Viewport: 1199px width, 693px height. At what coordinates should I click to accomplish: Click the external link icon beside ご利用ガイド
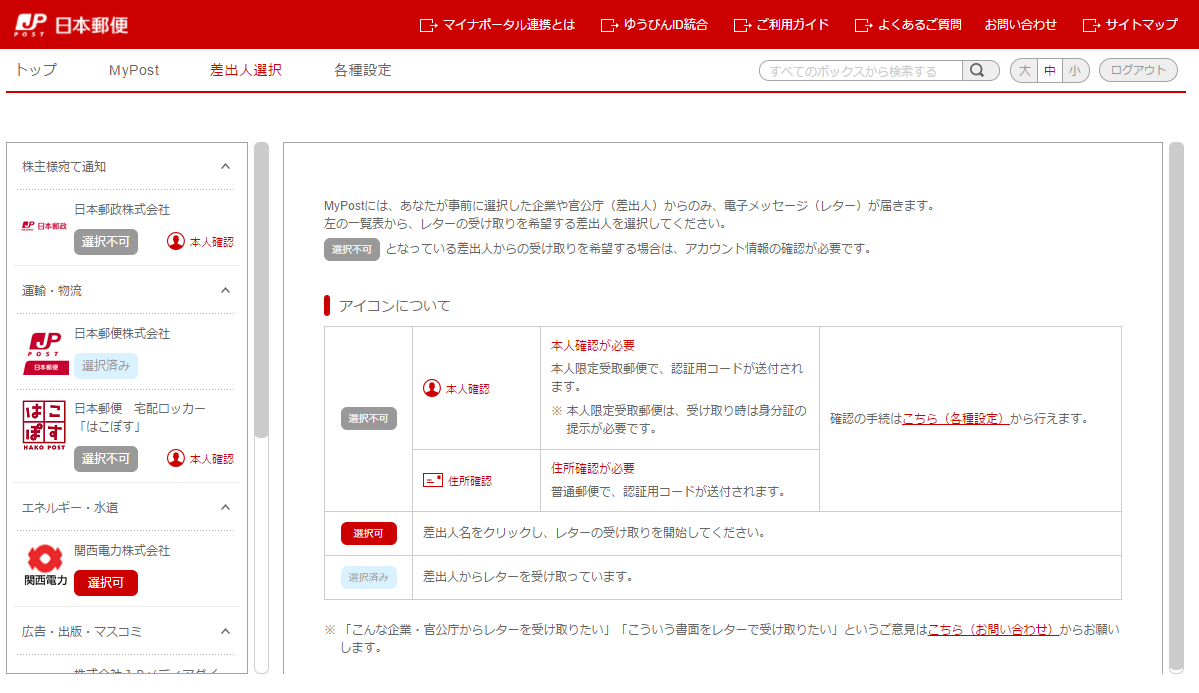click(x=742, y=25)
